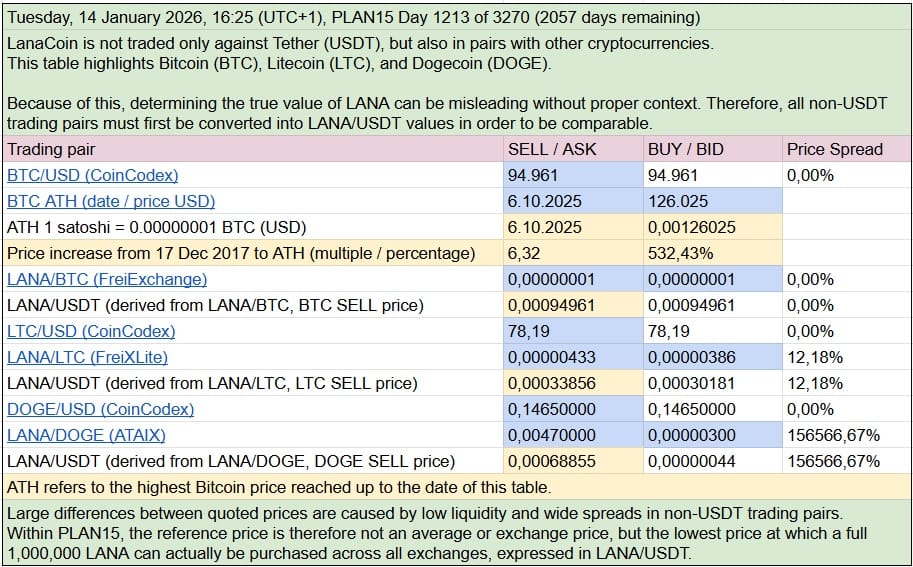Click the 0,00000433 LANA/LTC ask cell
This screenshot has width=913, height=567.
pos(551,357)
